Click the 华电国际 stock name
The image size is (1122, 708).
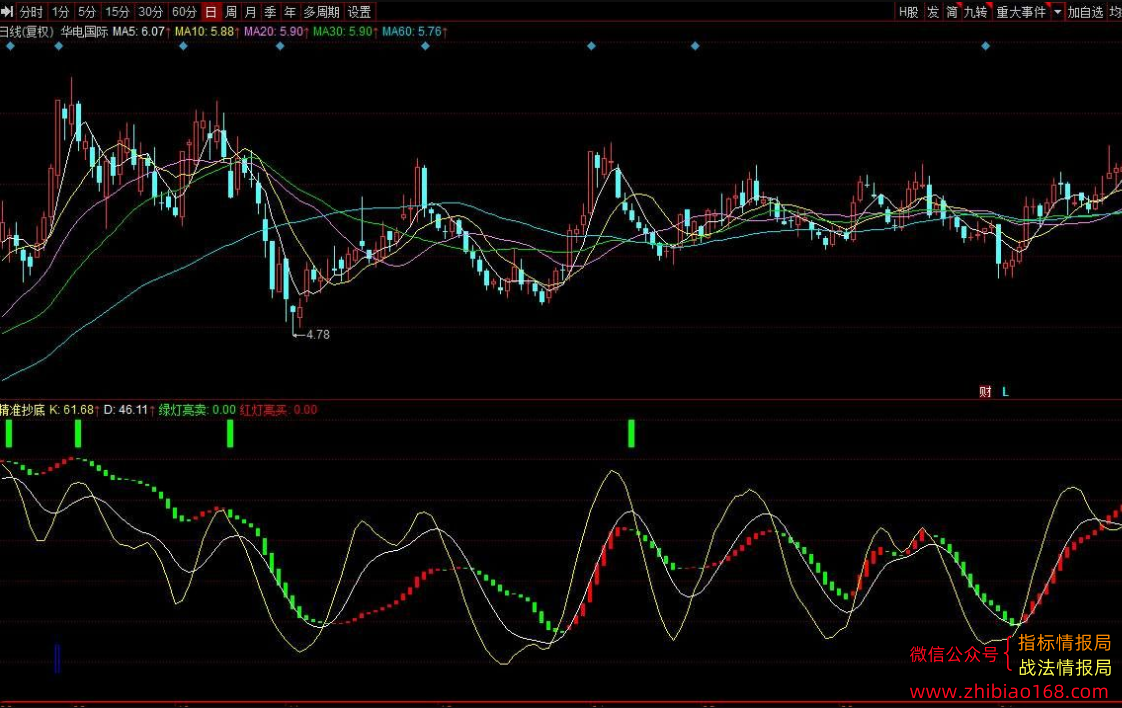click(84, 31)
